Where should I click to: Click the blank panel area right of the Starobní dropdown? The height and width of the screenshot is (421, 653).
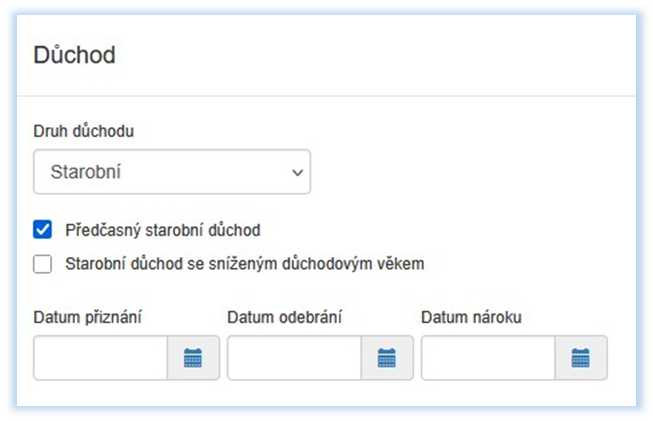coord(470,172)
